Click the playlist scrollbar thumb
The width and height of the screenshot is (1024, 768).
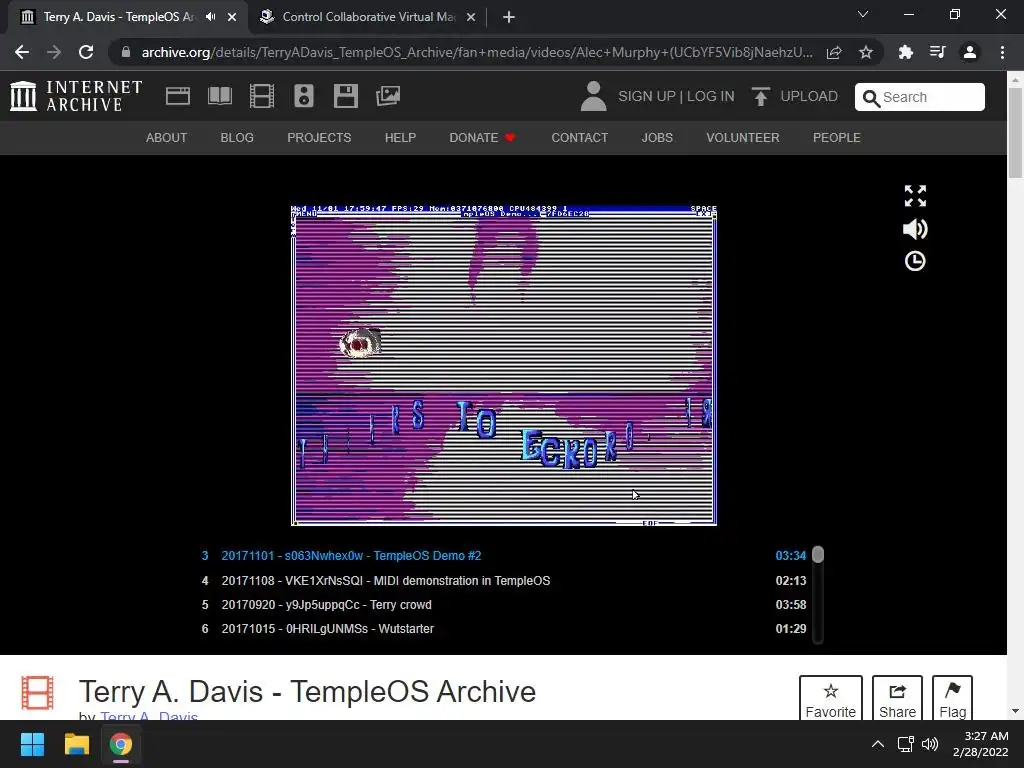point(818,554)
